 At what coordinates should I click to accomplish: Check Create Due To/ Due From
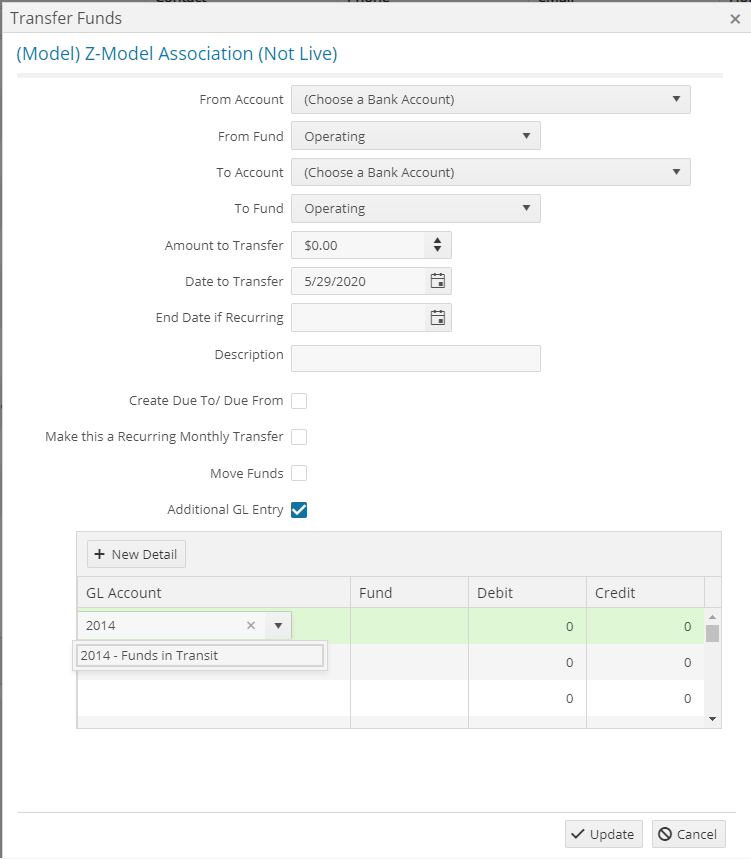(x=299, y=401)
